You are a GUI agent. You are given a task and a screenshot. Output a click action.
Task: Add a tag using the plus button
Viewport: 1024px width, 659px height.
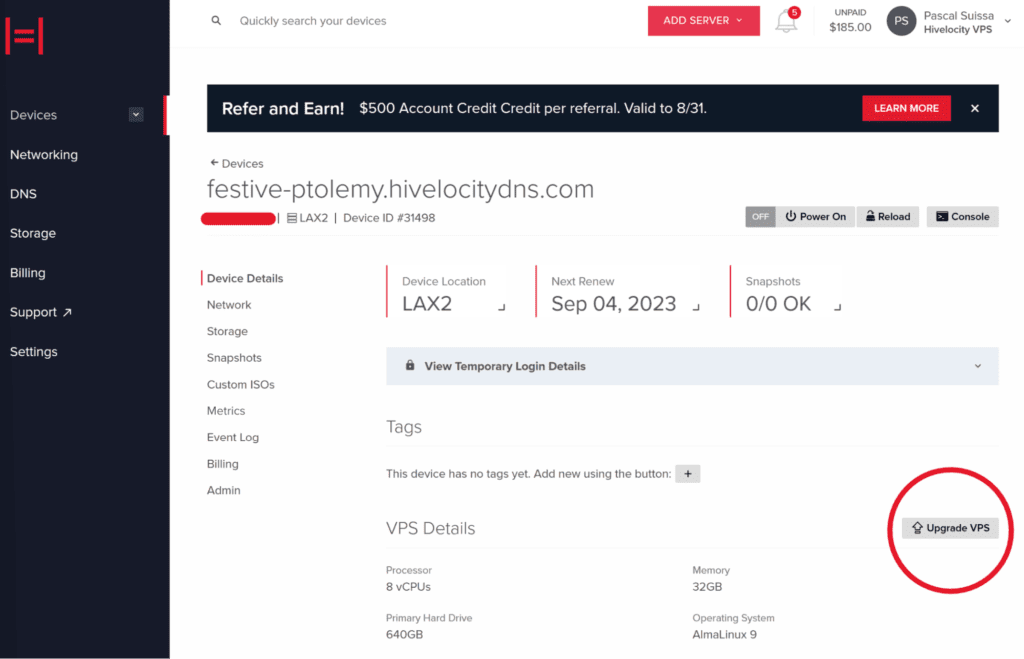(687, 473)
